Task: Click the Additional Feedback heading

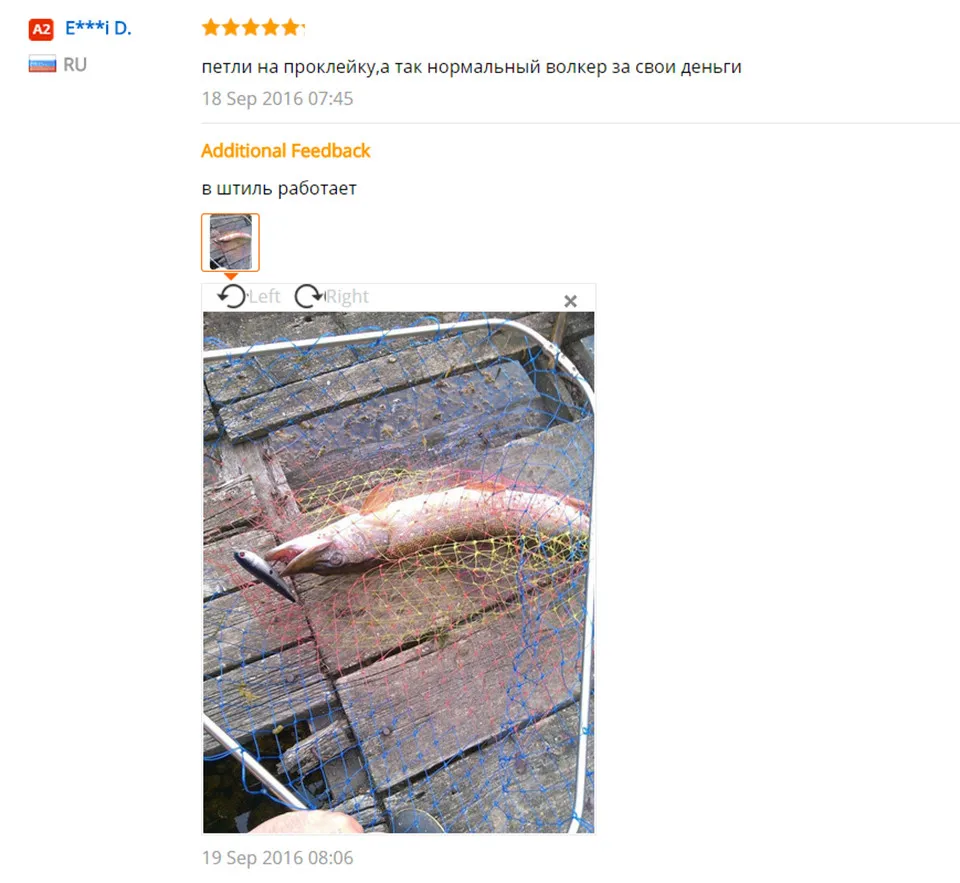Action: (x=286, y=151)
